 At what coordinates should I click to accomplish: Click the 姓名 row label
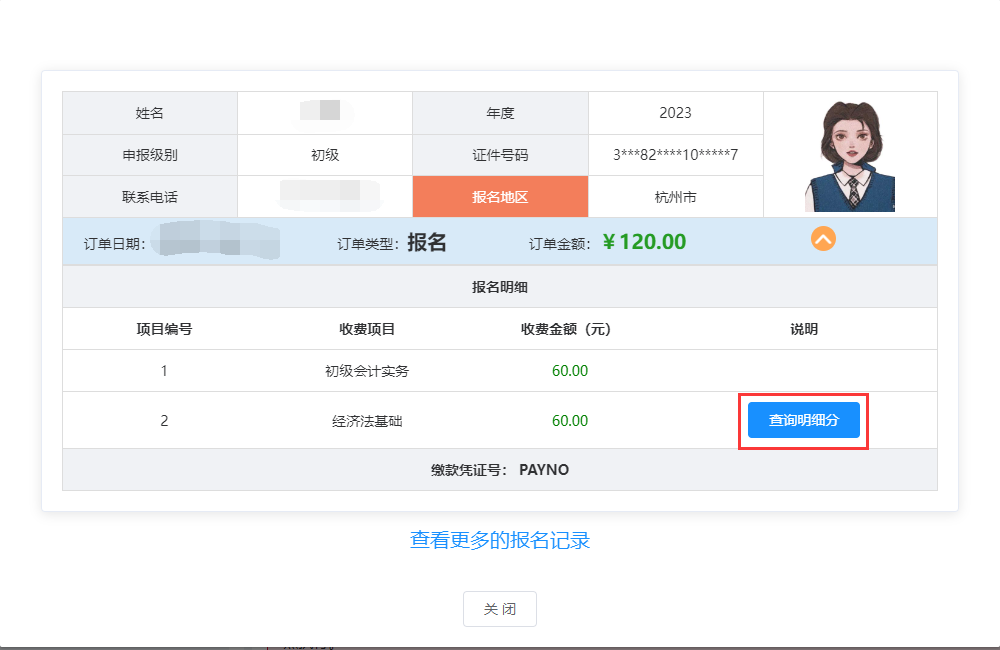[x=150, y=112]
